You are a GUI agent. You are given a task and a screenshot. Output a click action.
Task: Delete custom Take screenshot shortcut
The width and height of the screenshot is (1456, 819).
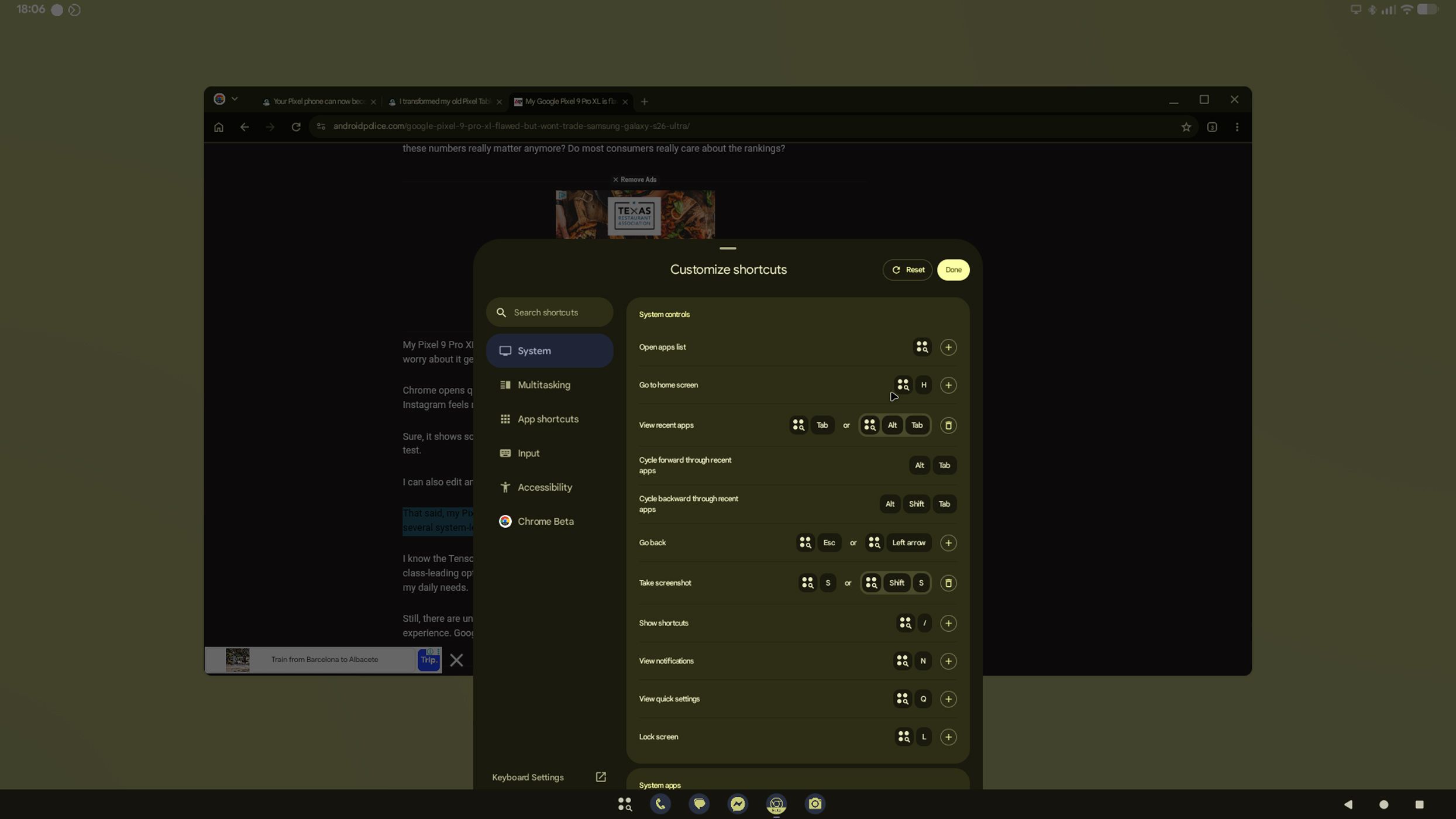(x=948, y=583)
